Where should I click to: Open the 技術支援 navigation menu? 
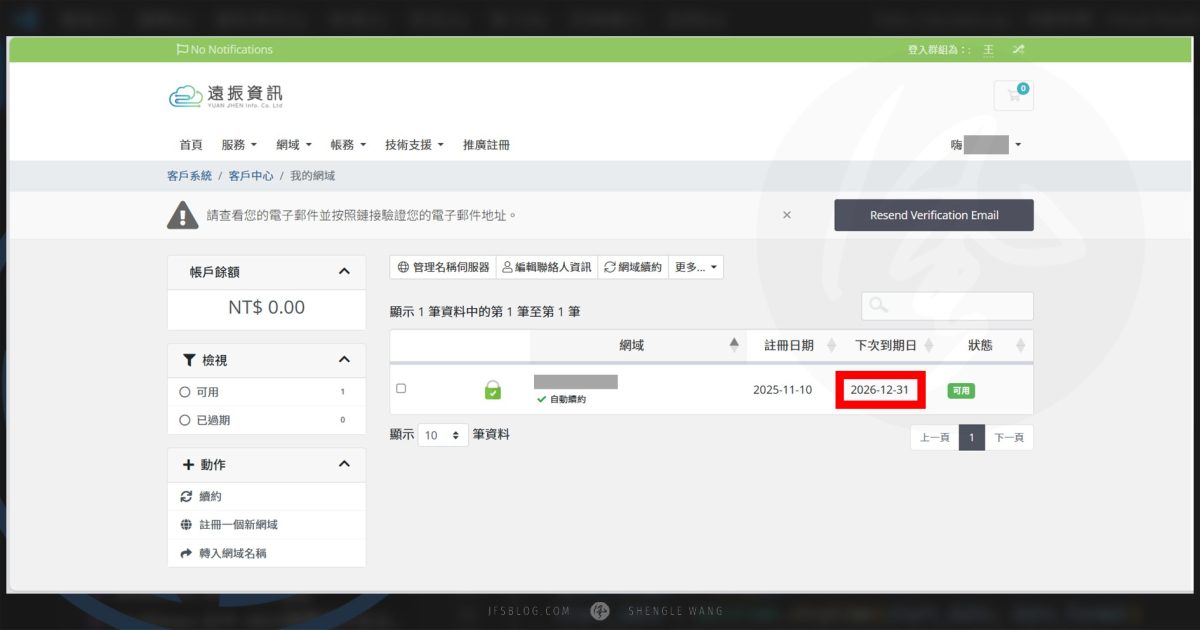pyautogui.click(x=414, y=145)
